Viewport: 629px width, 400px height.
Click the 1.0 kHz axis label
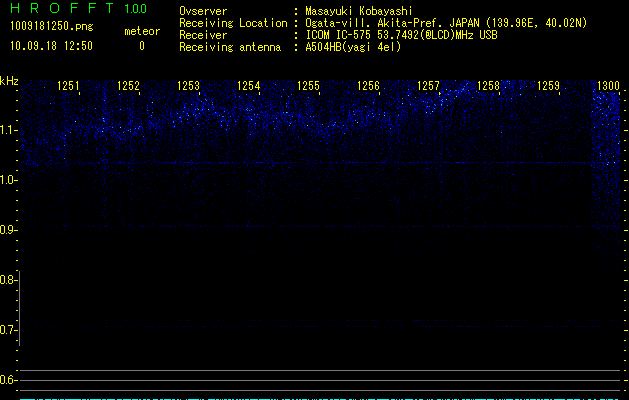pos(8,180)
